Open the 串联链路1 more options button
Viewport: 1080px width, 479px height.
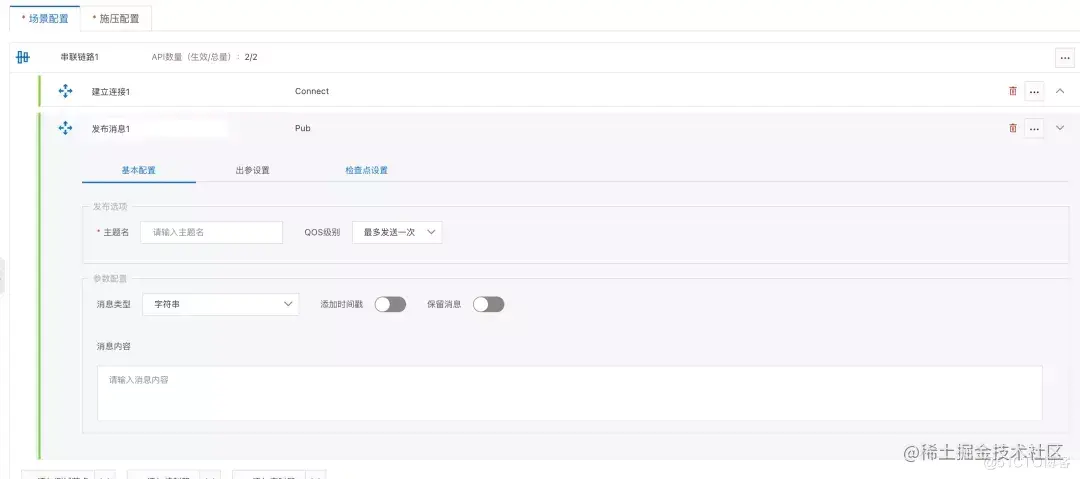coord(1064,58)
